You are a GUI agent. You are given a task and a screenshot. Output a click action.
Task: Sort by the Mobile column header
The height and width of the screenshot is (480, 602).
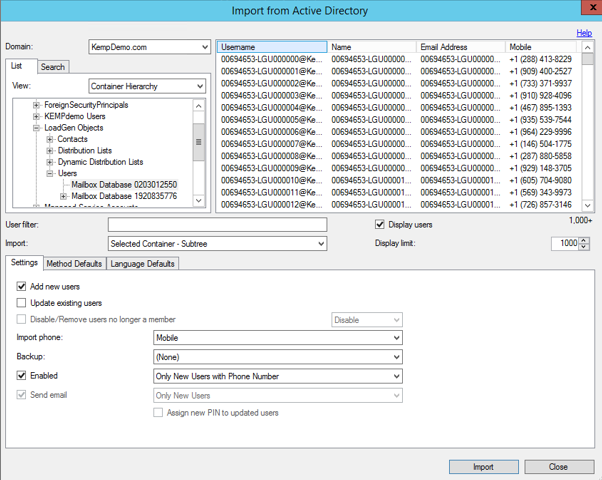pos(541,47)
